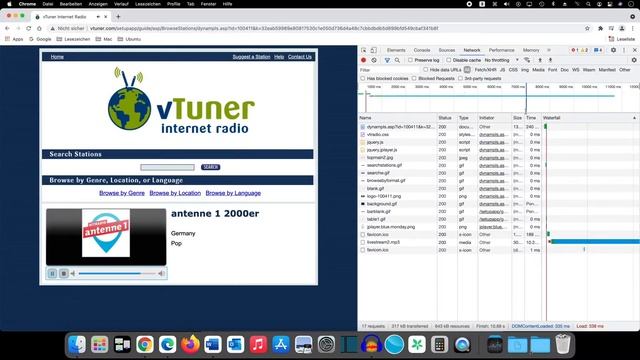This screenshot has height=360, width=640.
Task: Bookmark this page with the star icon
Action: [587, 28]
